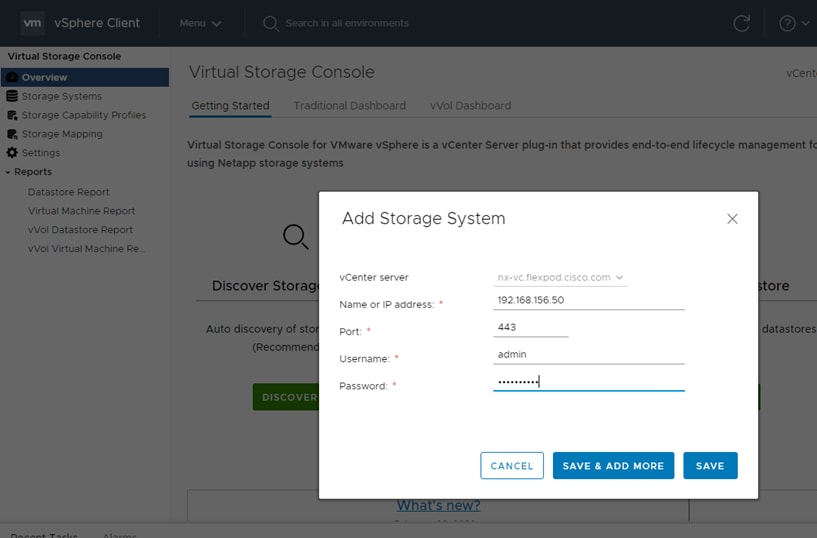Select Storage Systems in sidebar
This screenshot has height=538, width=817.
[x=61, y=96]
